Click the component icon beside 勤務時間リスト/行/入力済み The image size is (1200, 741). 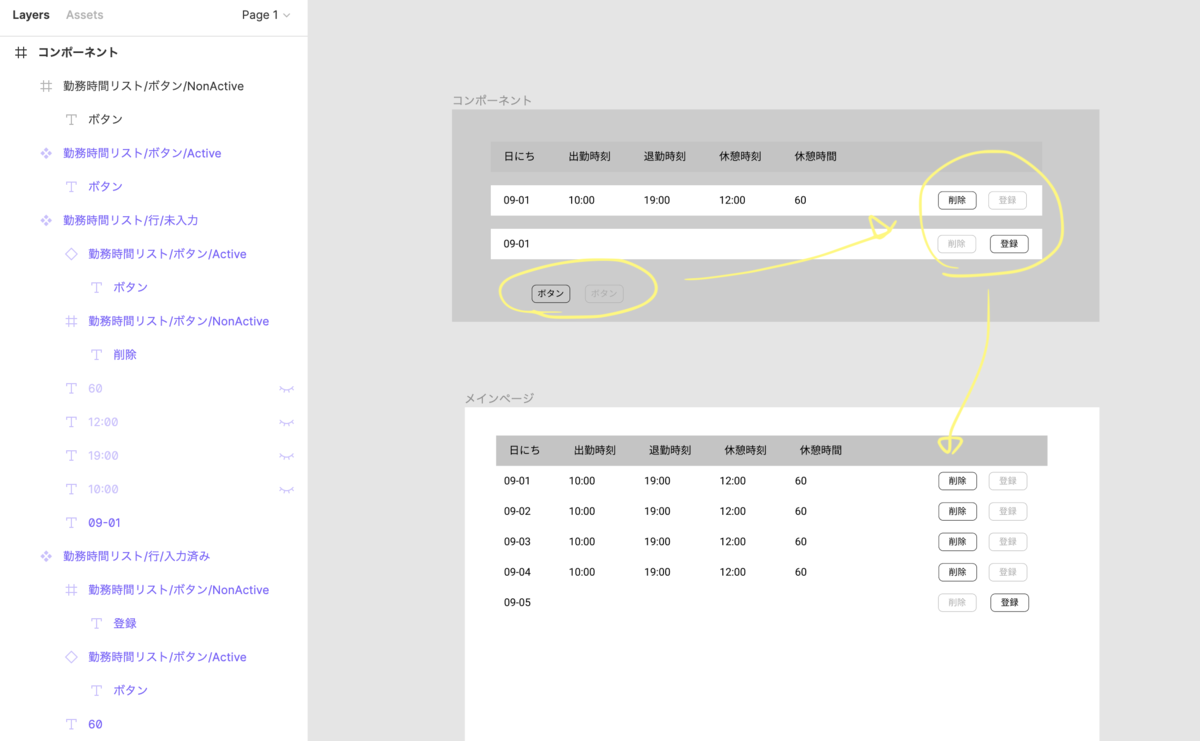[46, 556]
